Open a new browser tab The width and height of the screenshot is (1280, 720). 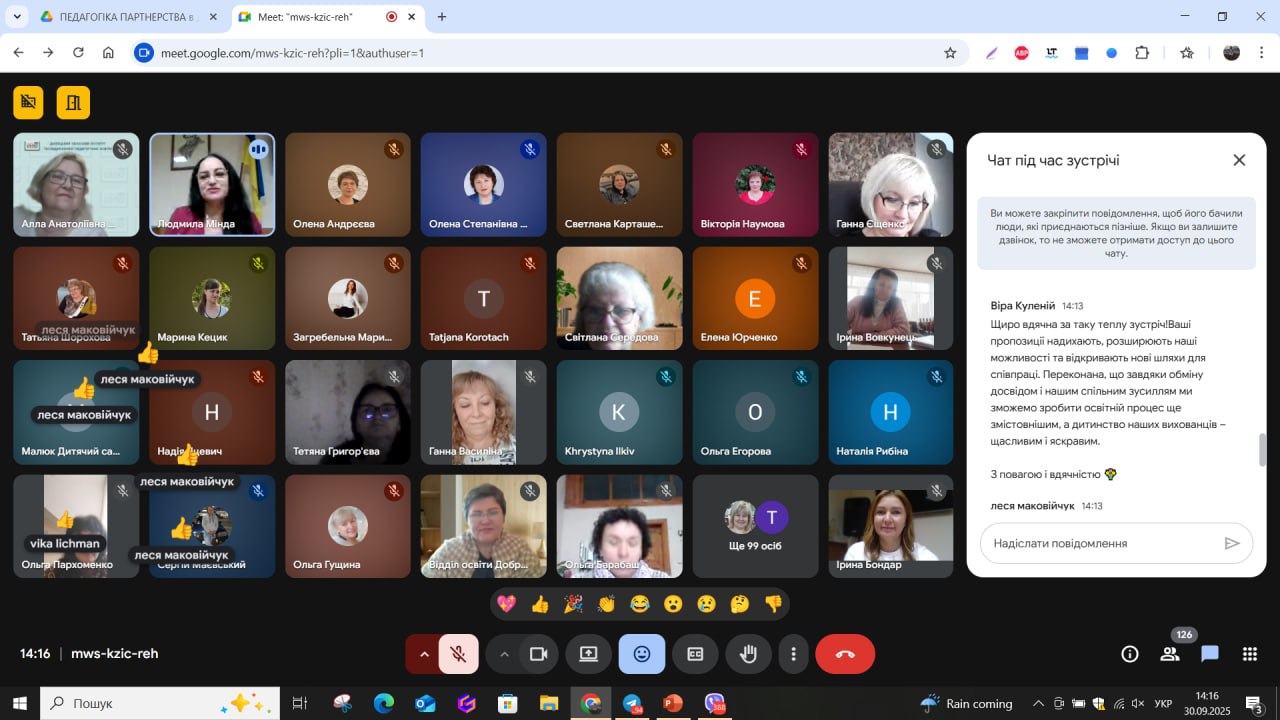tap(442, 17)
